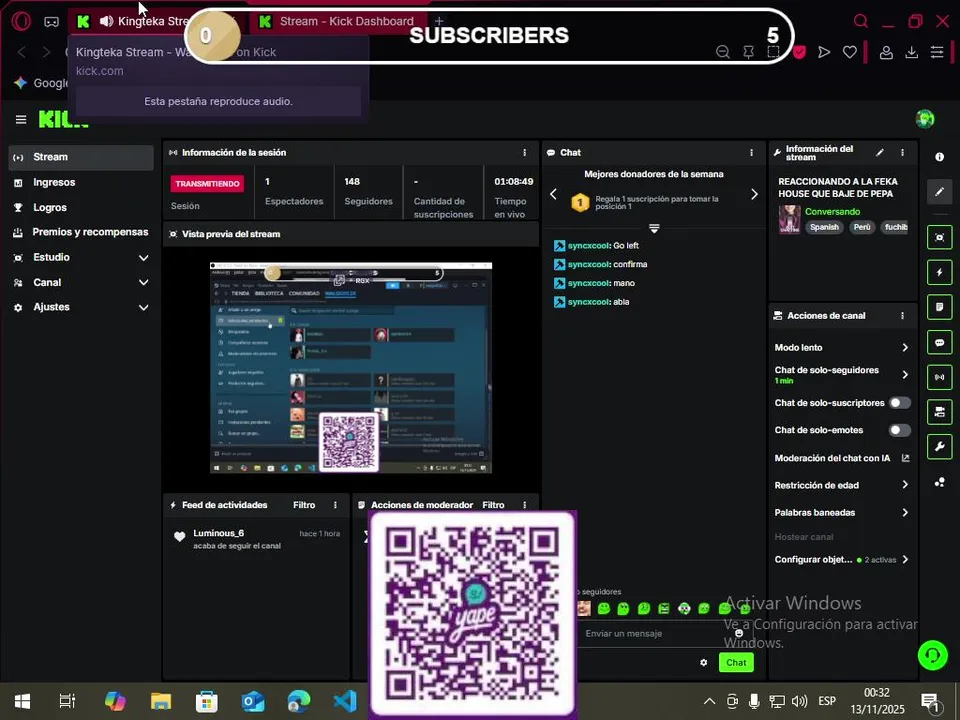This screenshot has height=720, width=960.
Task: Open Opera downloads icon
Action: click(x=911, y=53)
